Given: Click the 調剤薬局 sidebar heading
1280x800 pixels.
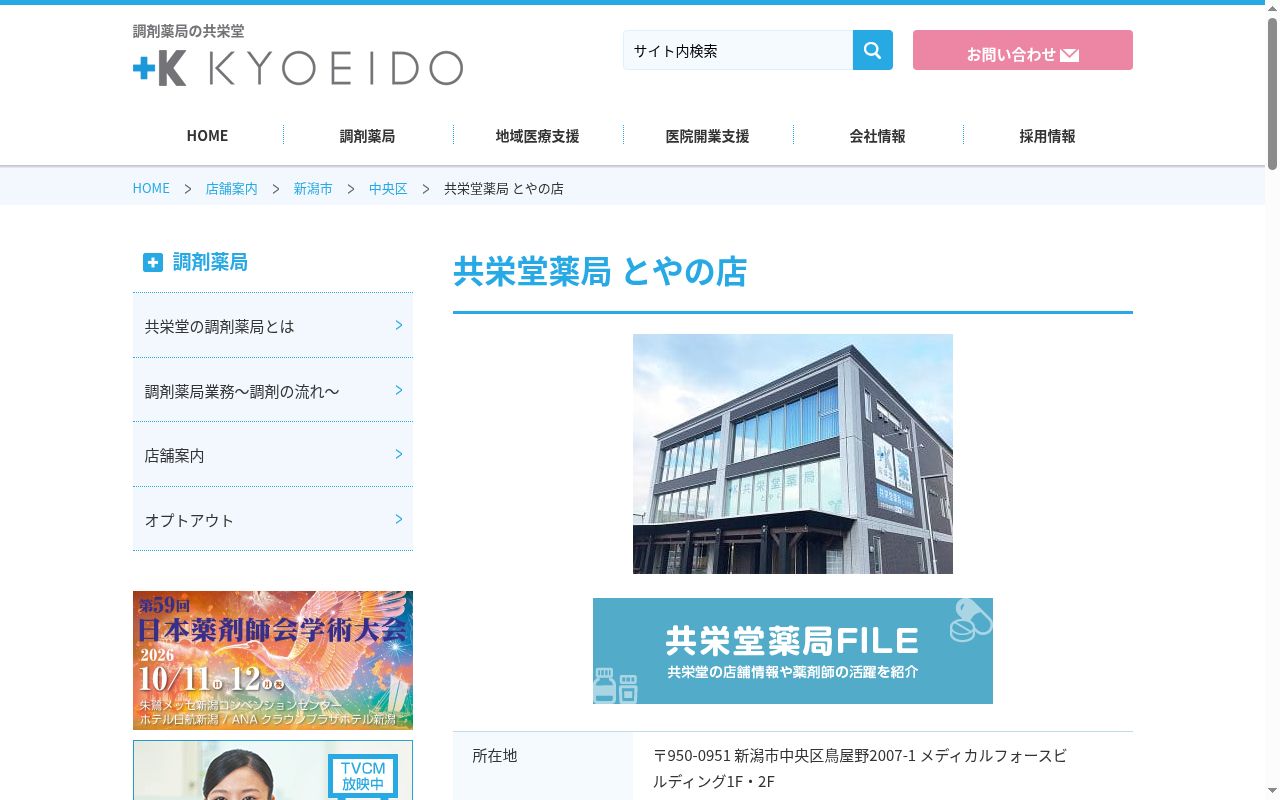Looking at the screenshot, I should tap(210, 262).
